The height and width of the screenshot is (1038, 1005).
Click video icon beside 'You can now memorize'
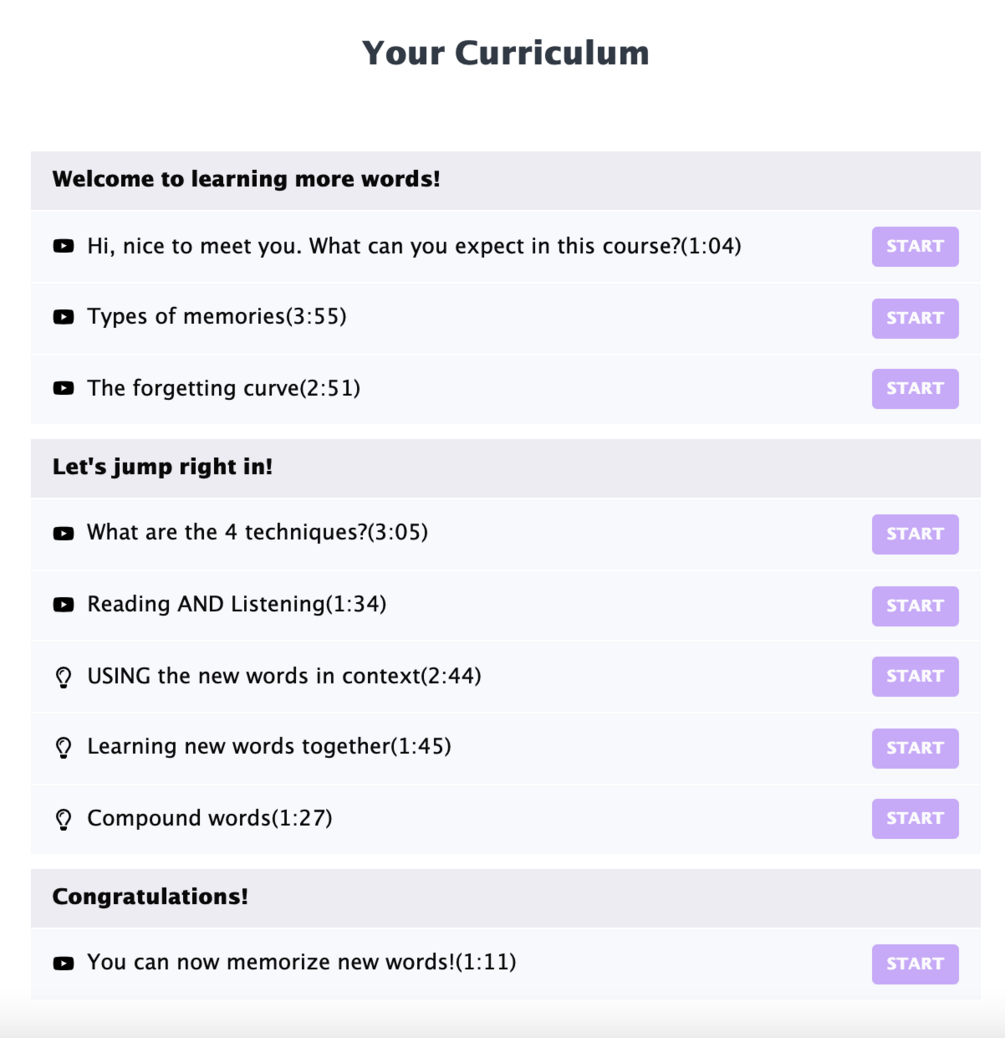[x=63, y=963]
